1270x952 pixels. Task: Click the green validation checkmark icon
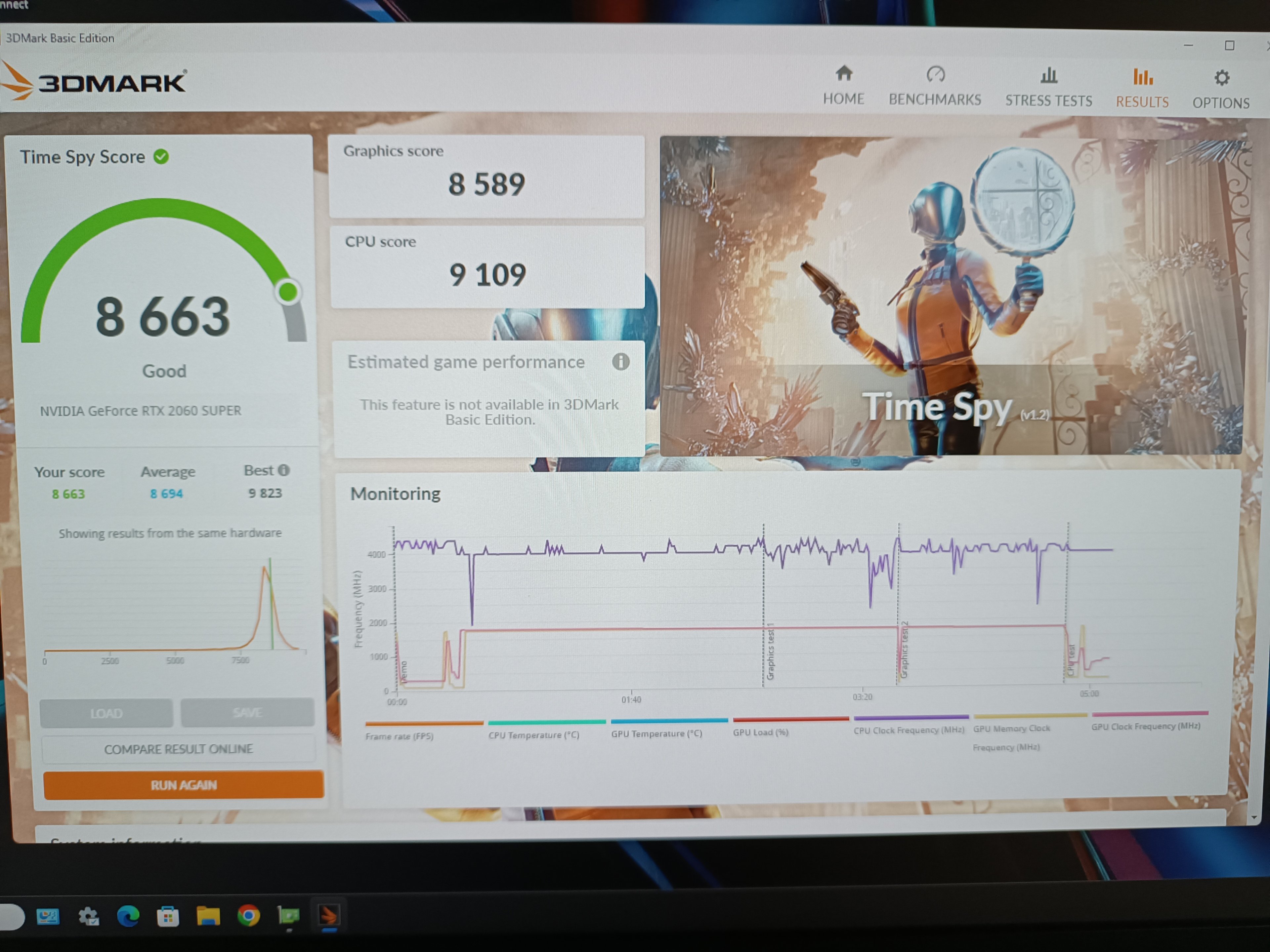point(161,157)
